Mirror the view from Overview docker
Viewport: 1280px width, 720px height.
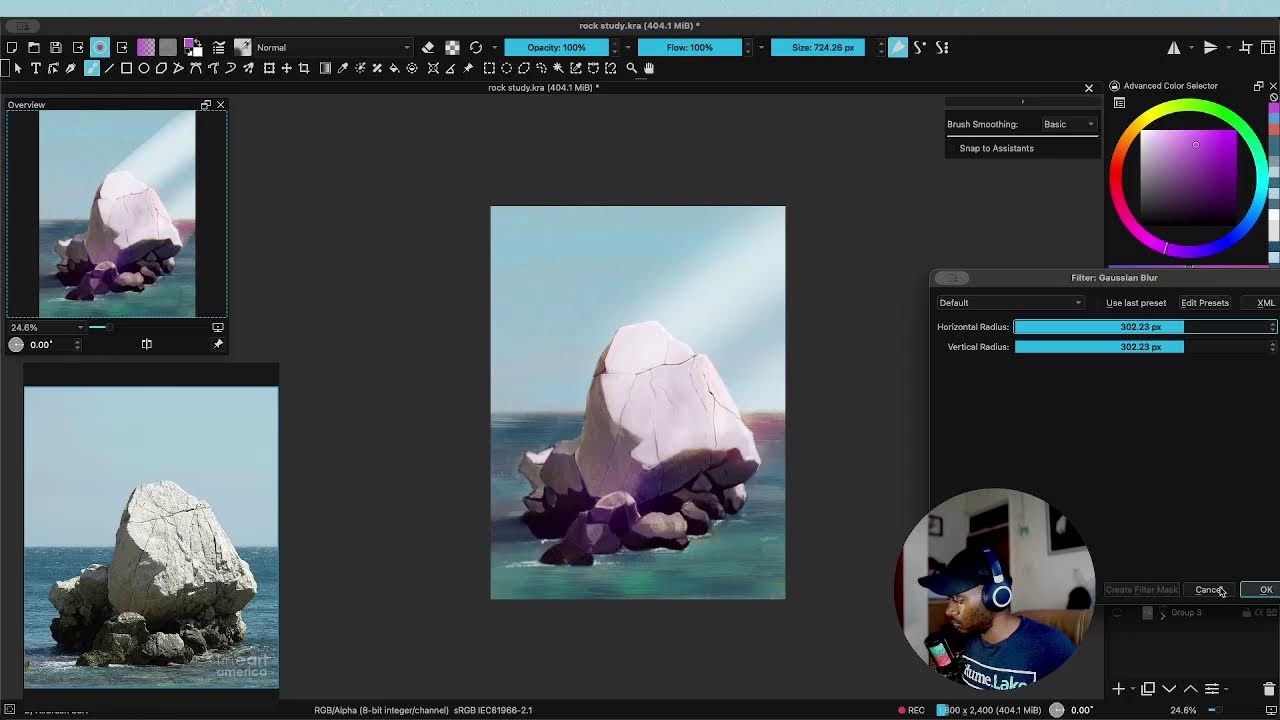(x=147, y=344)
